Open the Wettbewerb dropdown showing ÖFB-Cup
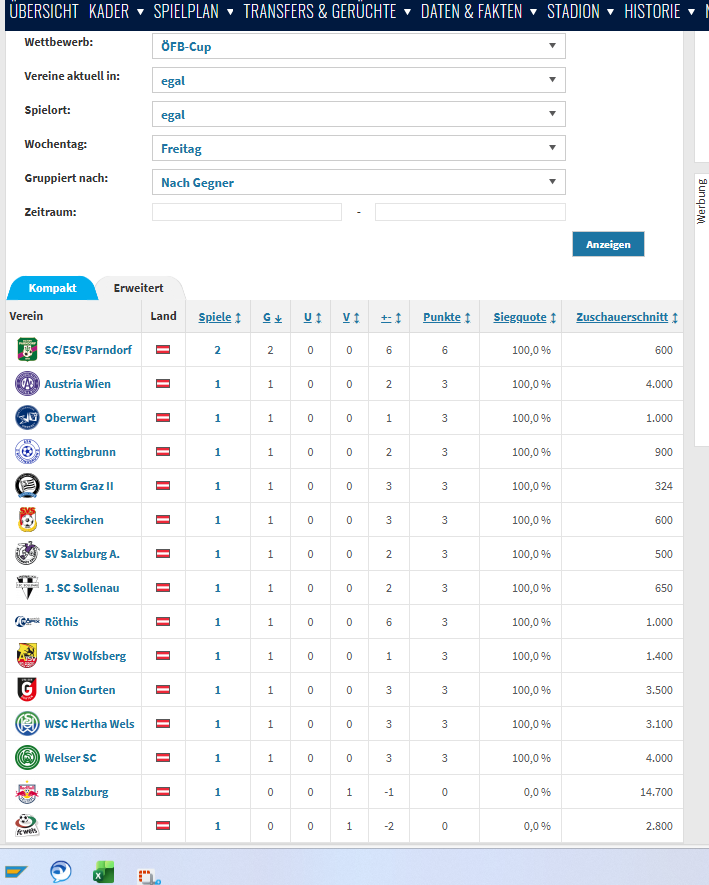 coord(358,46)
